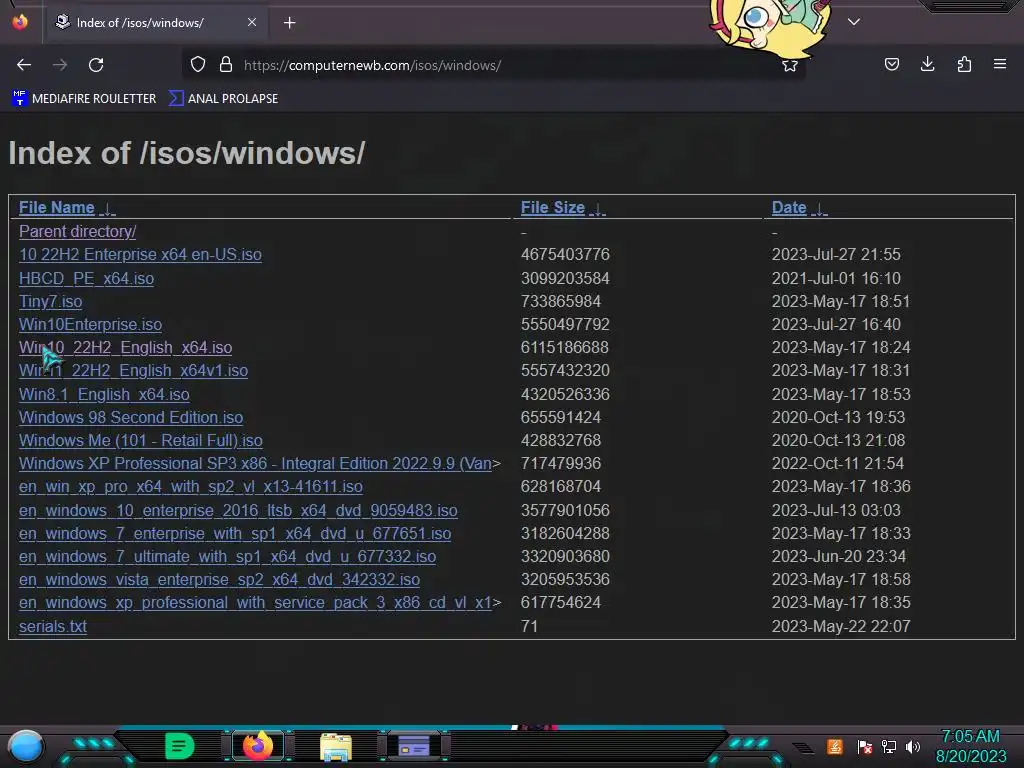Click Windows Me (101 - Retail Full).iso

[140, 440]
